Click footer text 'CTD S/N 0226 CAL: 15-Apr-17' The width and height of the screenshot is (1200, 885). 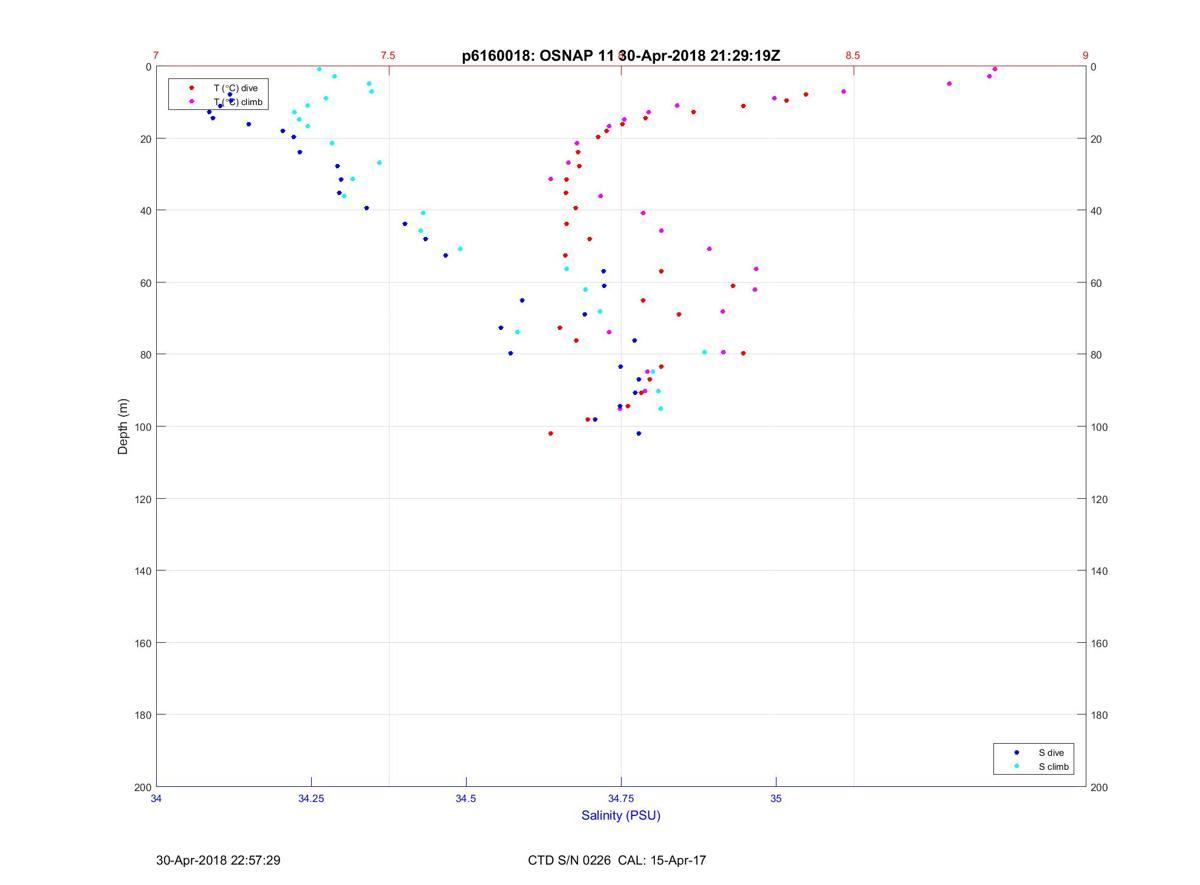pyautogui.click(x=617, y=860)
